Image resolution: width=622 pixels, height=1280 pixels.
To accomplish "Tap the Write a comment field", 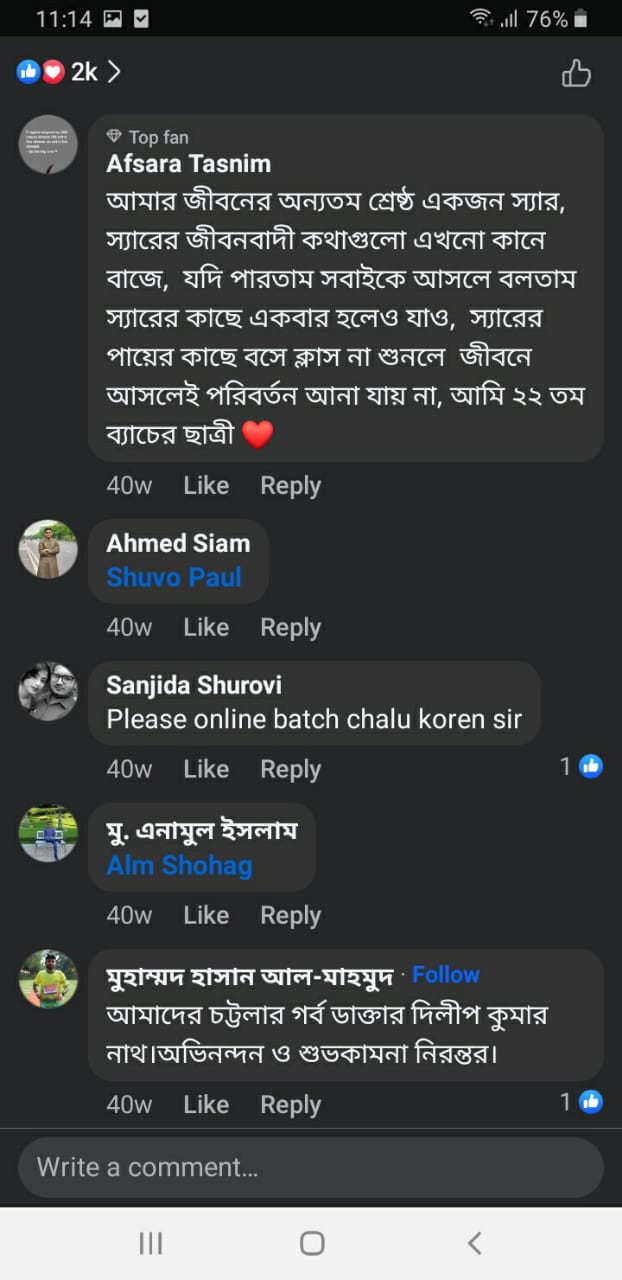I will 310,1167.
